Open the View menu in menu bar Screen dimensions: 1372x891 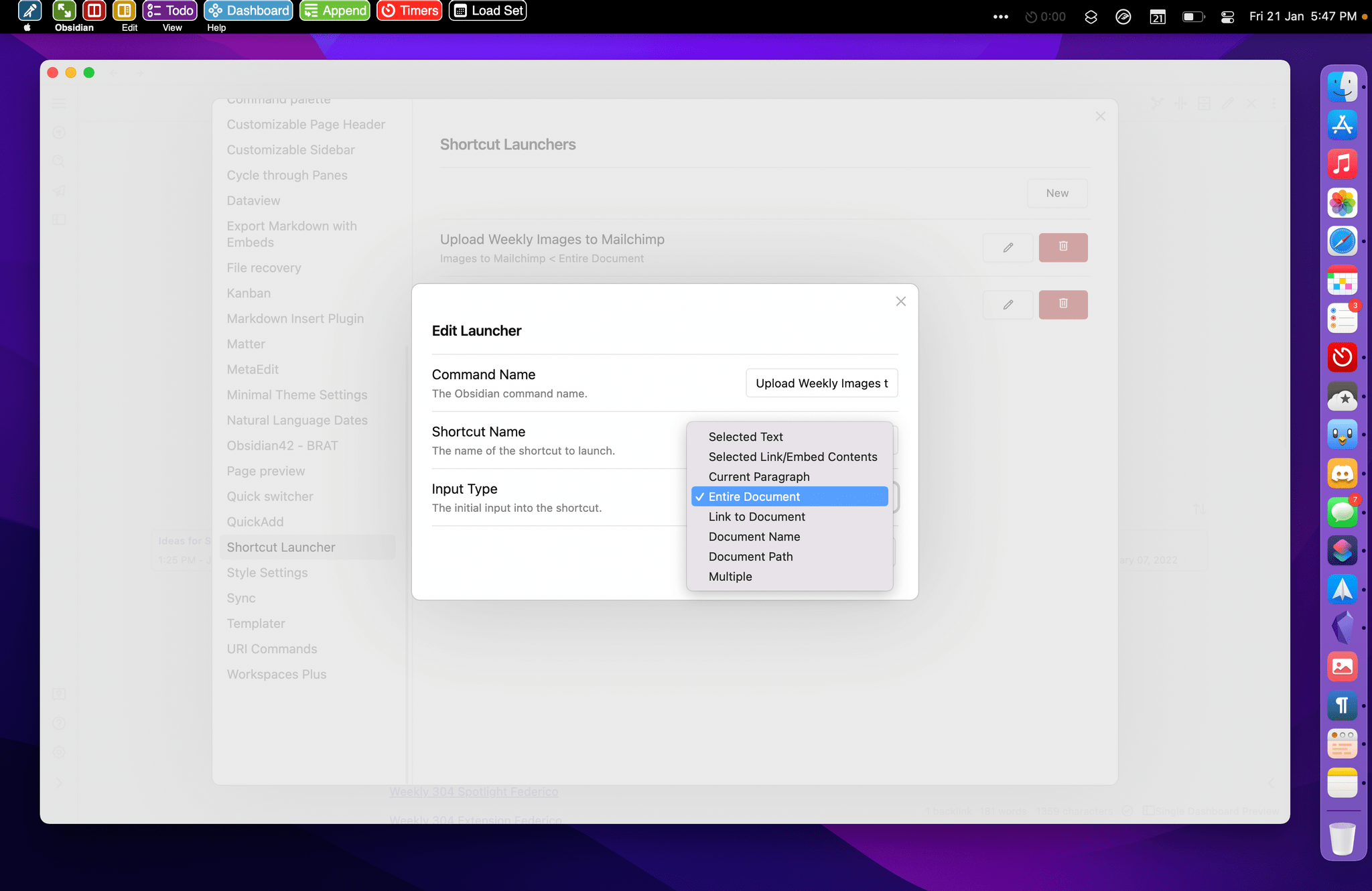pyautogui.click(x=172, y=27)
